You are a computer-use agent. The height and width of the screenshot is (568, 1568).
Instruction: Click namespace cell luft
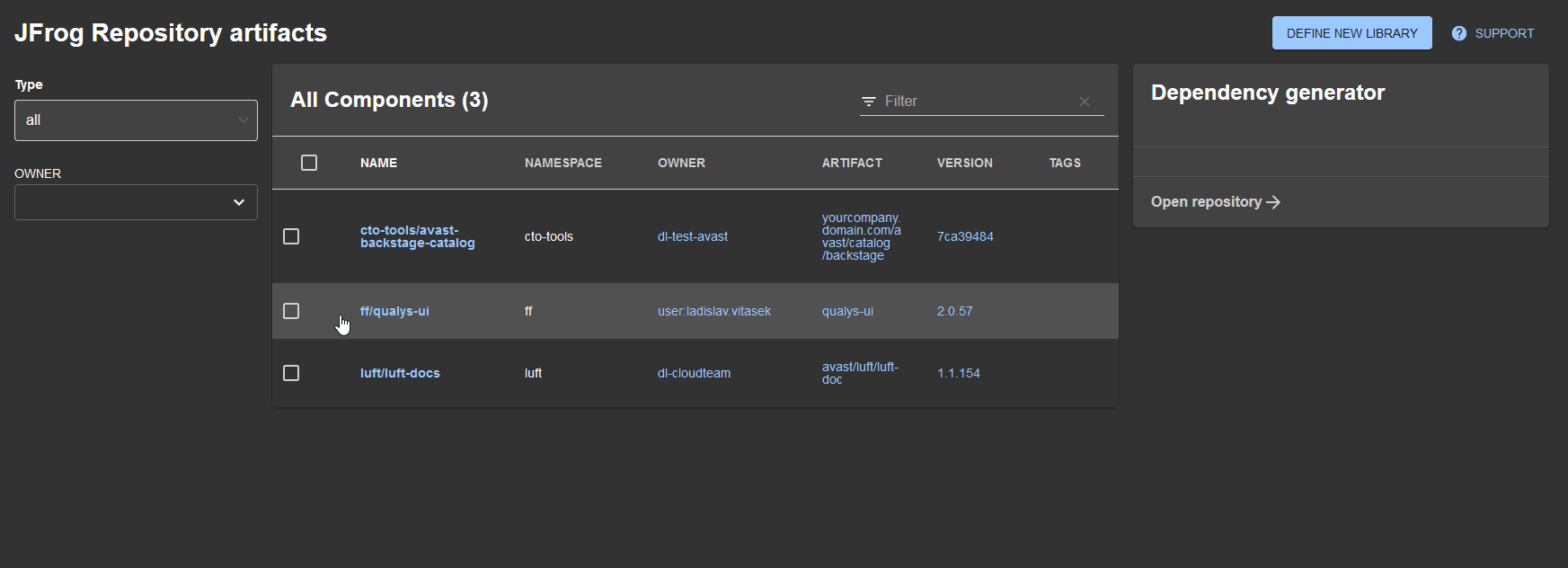[x=533, y=373]
